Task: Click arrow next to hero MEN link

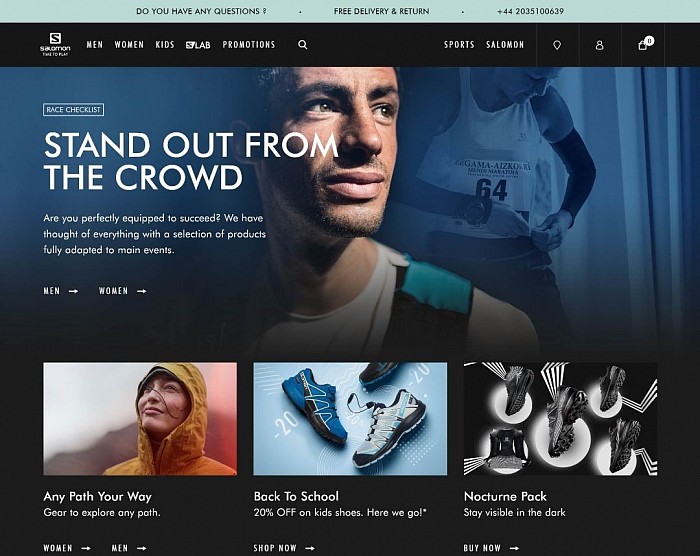Action: (x=73, y=291)
